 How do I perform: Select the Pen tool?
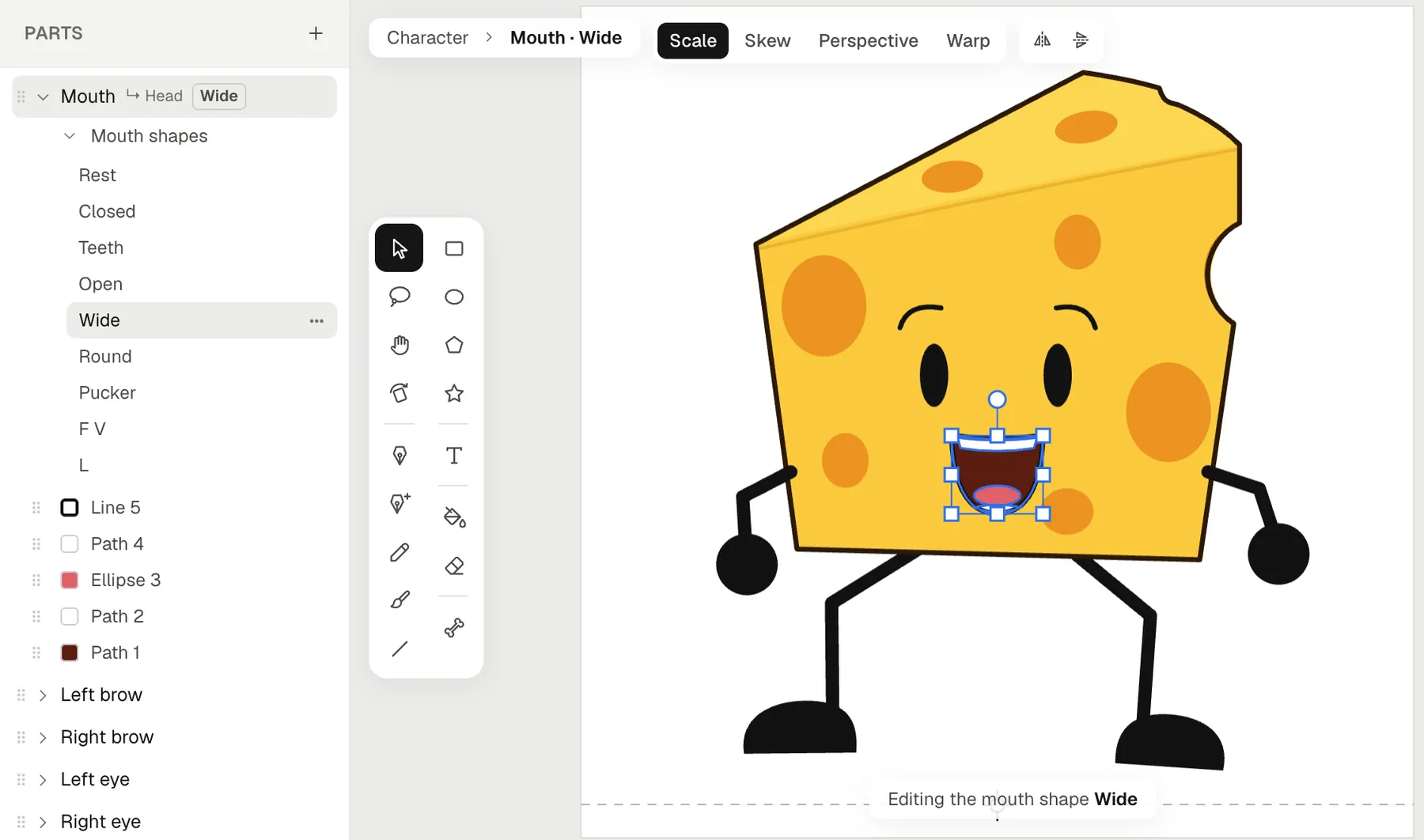point(399,456)
